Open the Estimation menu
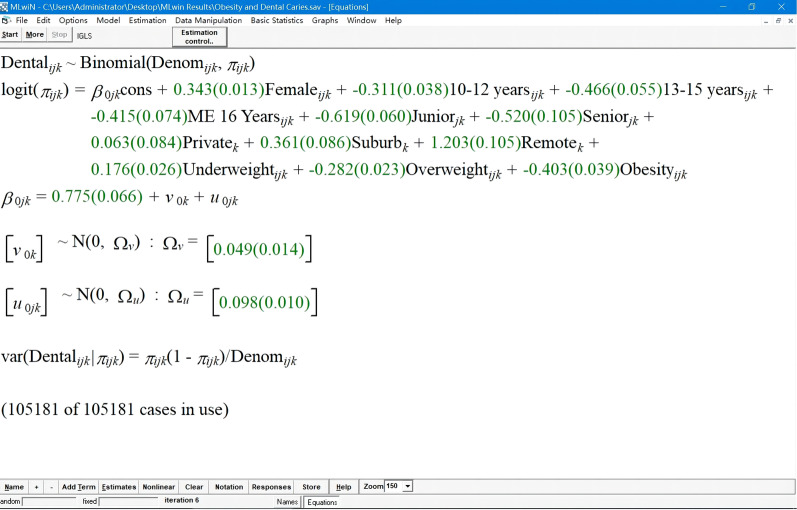 [148, 20]
